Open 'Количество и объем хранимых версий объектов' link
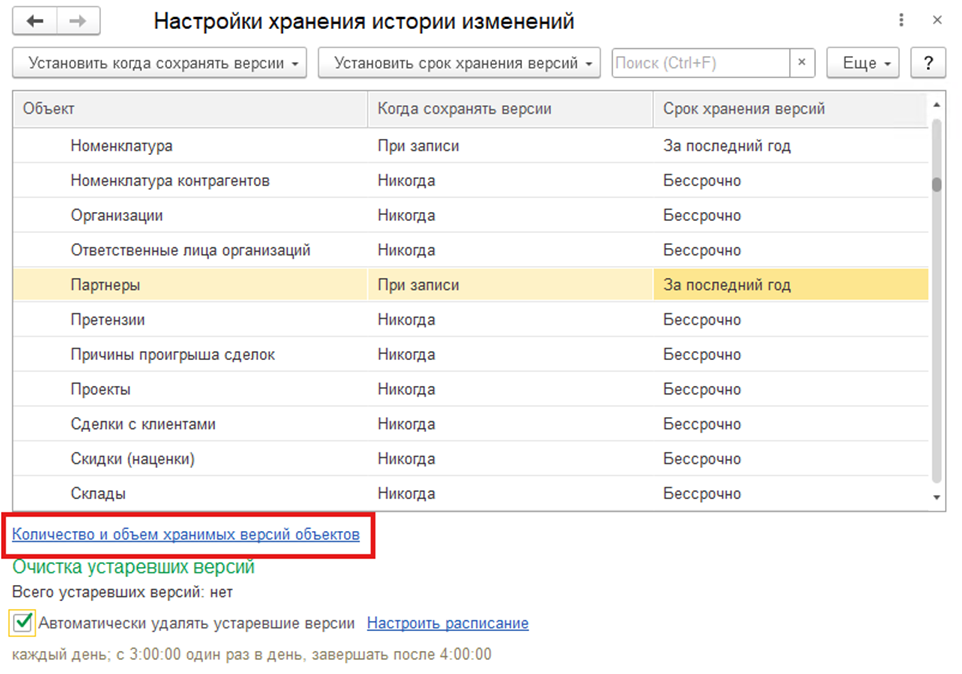The width and height of the screenshot is (962, 674). coord(186,534)
